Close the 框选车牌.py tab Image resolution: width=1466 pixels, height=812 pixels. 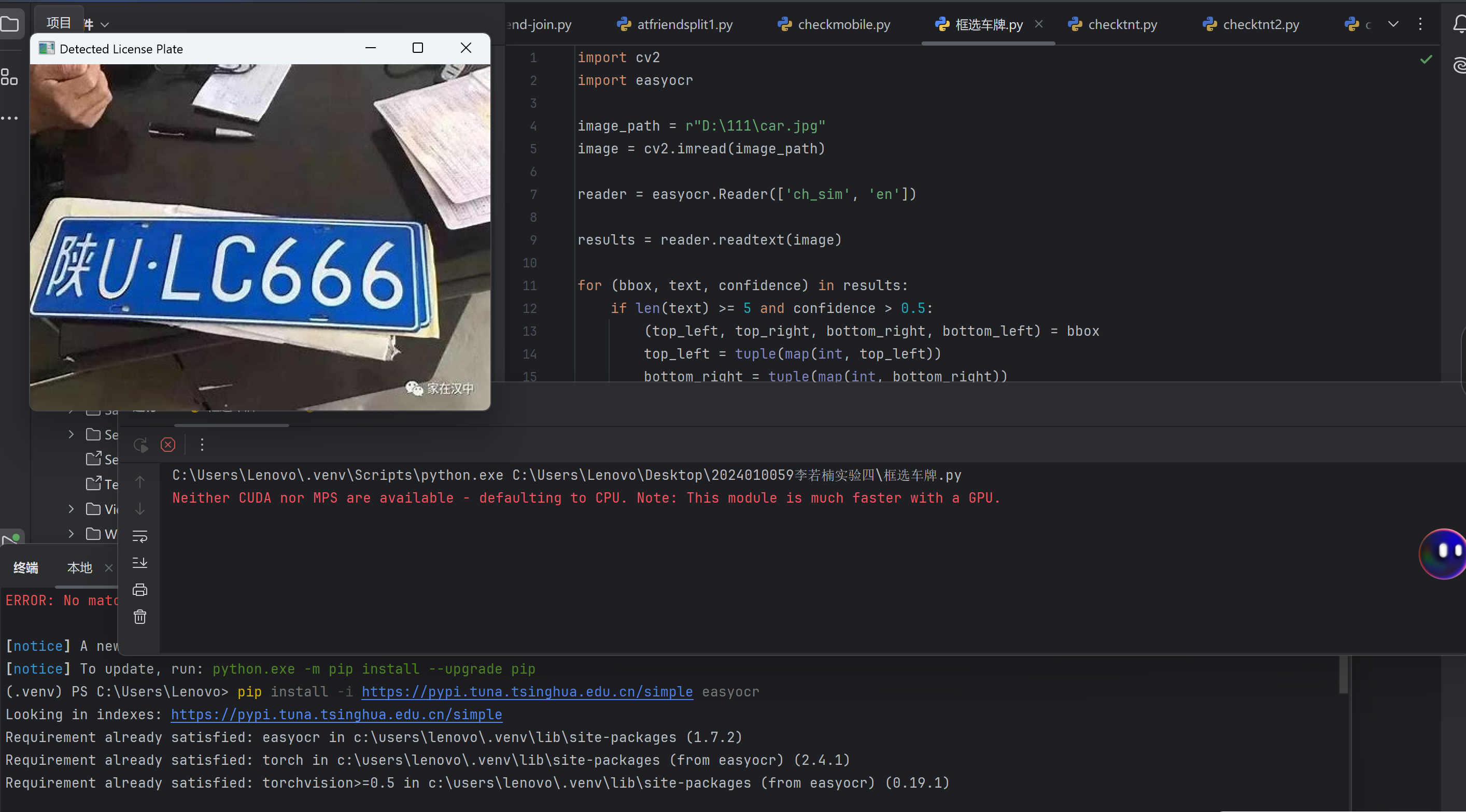(x=1039, y=24)
